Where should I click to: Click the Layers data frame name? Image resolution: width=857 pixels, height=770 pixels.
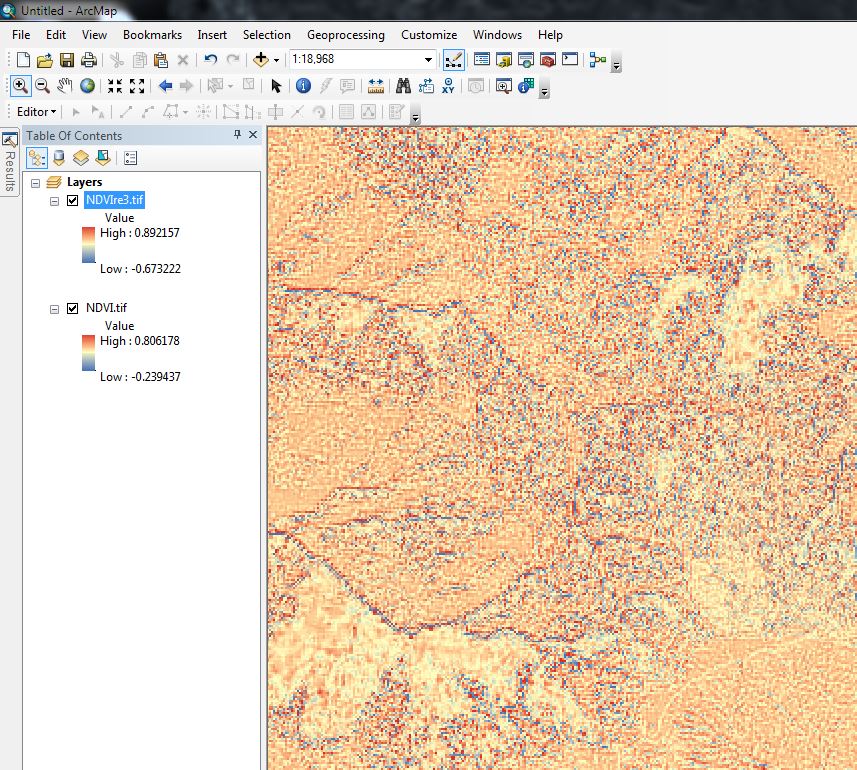click(x=85, y=182)
